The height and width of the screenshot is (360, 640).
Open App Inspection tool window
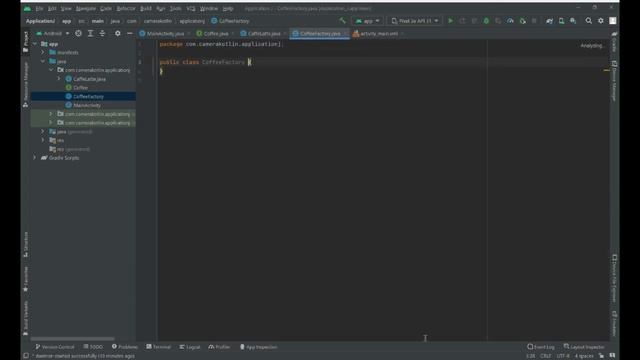click(x=258, y=347)
